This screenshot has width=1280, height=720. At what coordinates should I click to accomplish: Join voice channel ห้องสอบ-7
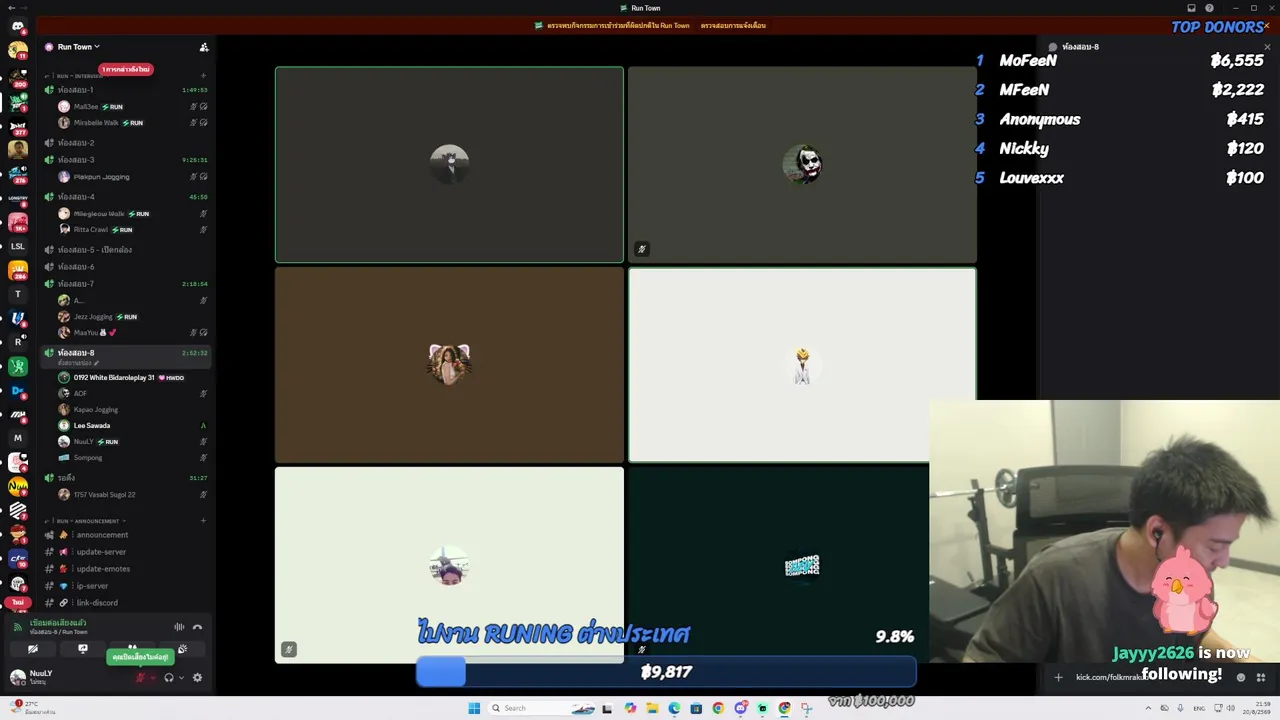[126, 284]
